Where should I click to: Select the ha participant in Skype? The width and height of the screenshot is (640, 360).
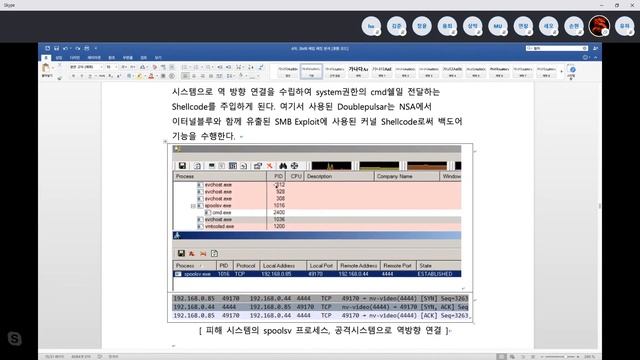[x=371, y=26]
